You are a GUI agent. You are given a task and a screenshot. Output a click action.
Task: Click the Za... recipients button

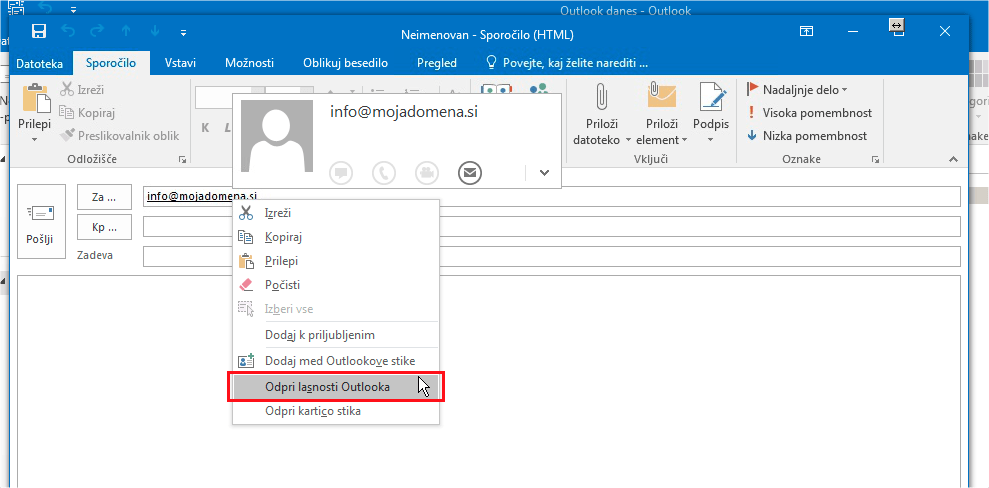pos(104,197)
